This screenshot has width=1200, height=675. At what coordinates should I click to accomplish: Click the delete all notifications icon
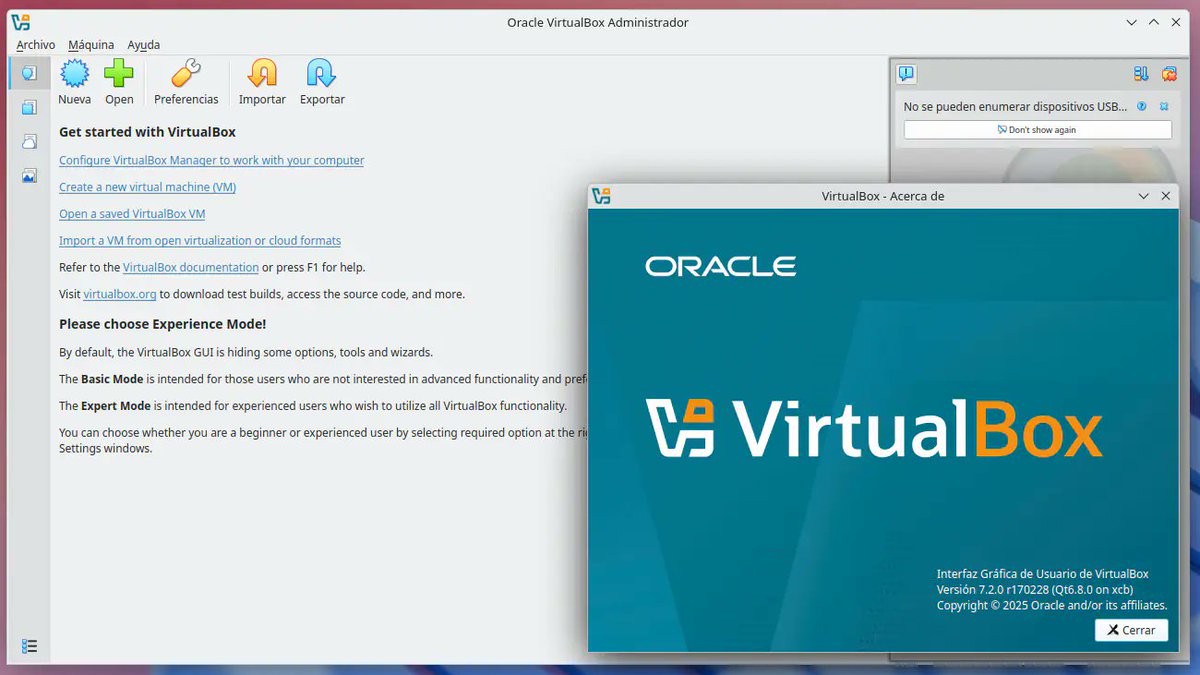1169,73
